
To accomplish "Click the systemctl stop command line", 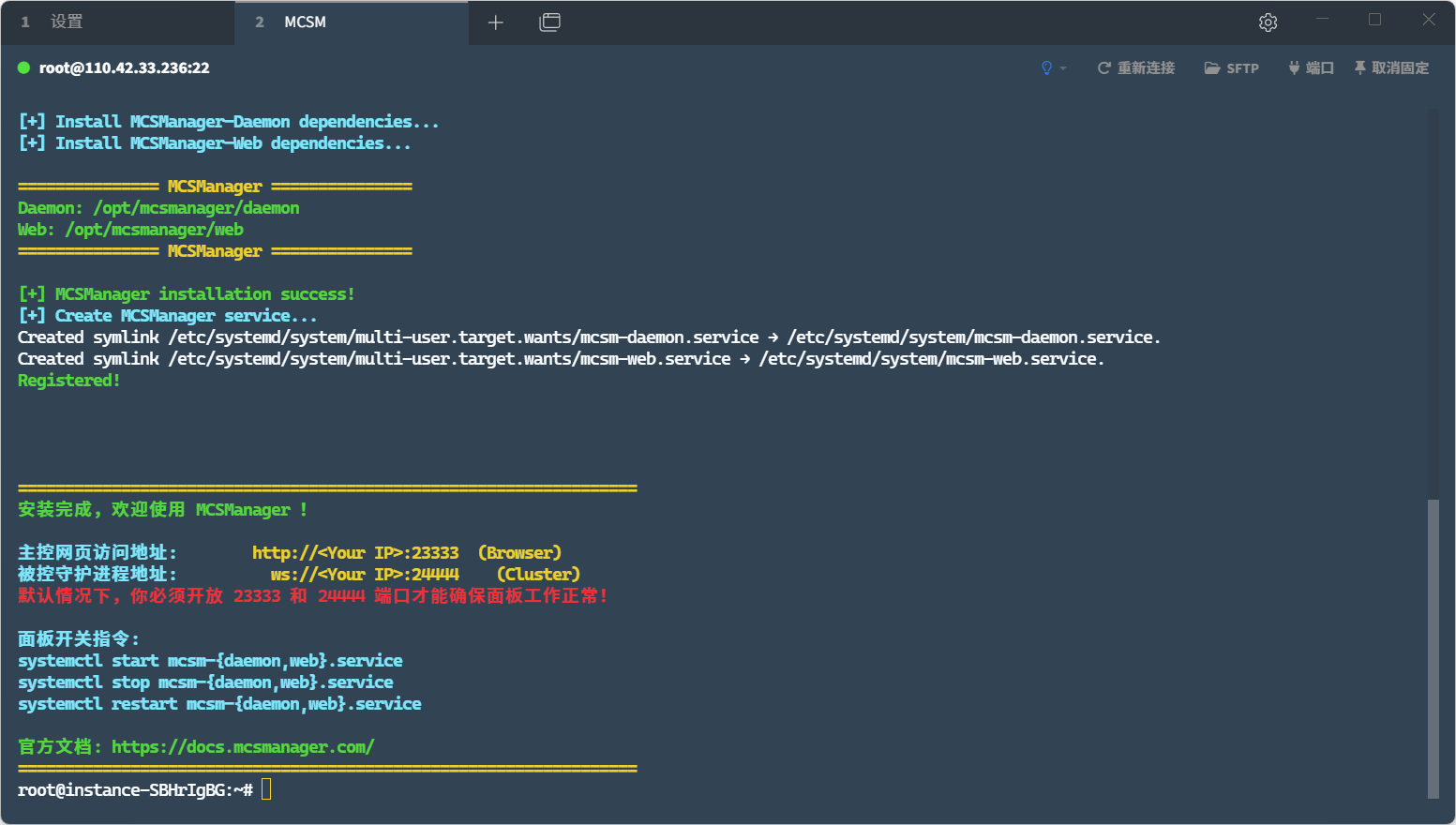I will point(205,682).
